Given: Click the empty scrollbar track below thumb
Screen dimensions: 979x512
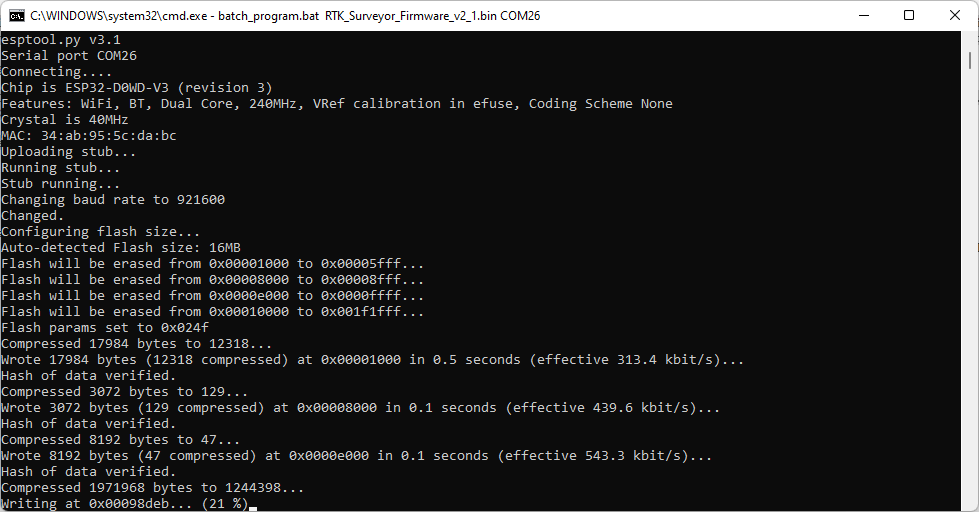Looking at the screenshot, I should pos(970,300).
